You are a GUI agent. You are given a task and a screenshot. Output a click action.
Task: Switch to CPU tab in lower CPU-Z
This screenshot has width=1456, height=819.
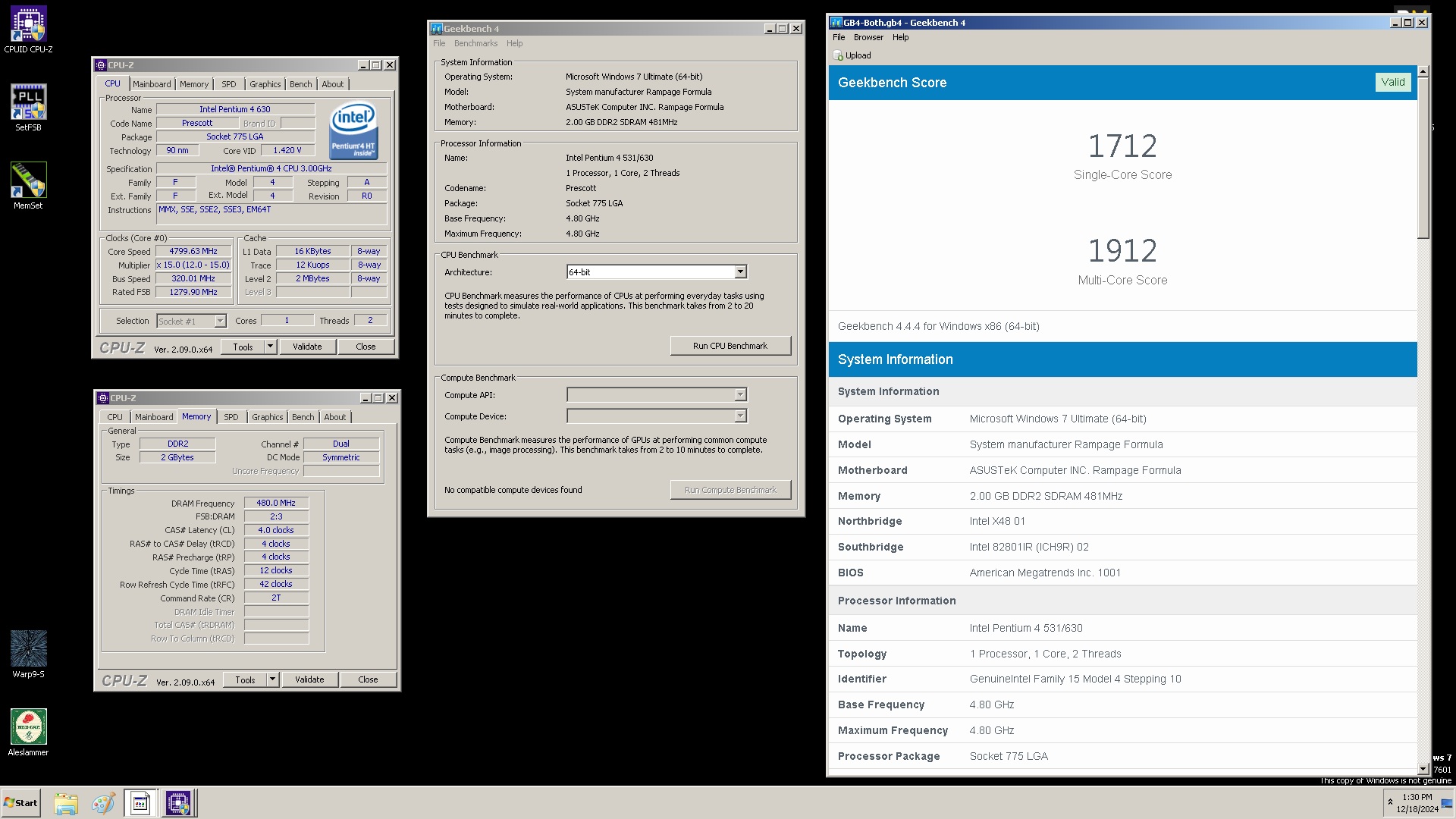coord(115,417)
